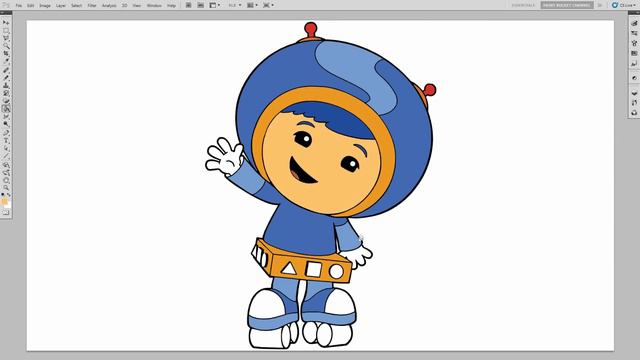This screenshot has height=360, width=640.
Task: Open the Channels panel icon
Action: tap(634, 103)
